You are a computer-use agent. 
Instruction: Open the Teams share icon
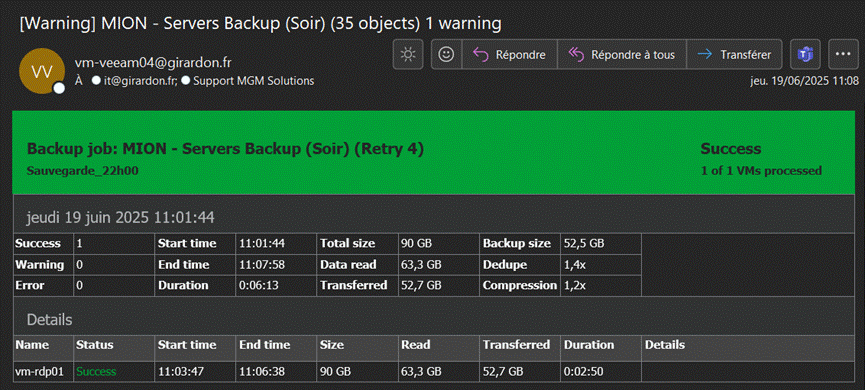pyautogui.click(x=805, y=54)
